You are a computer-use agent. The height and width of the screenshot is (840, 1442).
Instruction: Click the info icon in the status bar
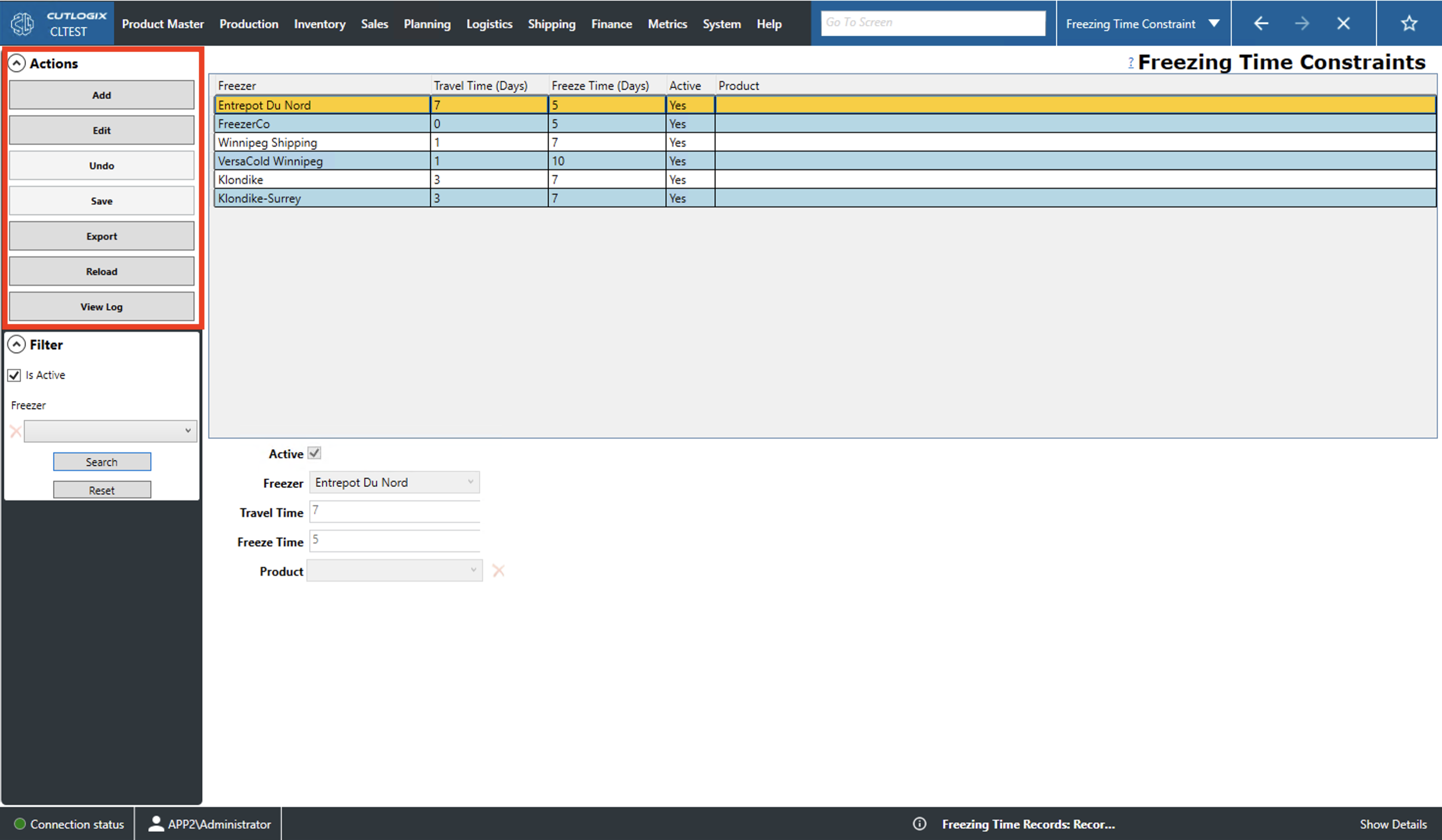pyautogui.click(x=920, y=824)
